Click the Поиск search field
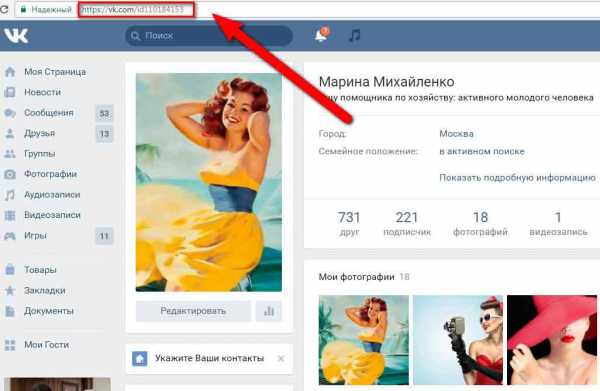The width and height of the screenshot is (600, 391). (x=209, y=36)
